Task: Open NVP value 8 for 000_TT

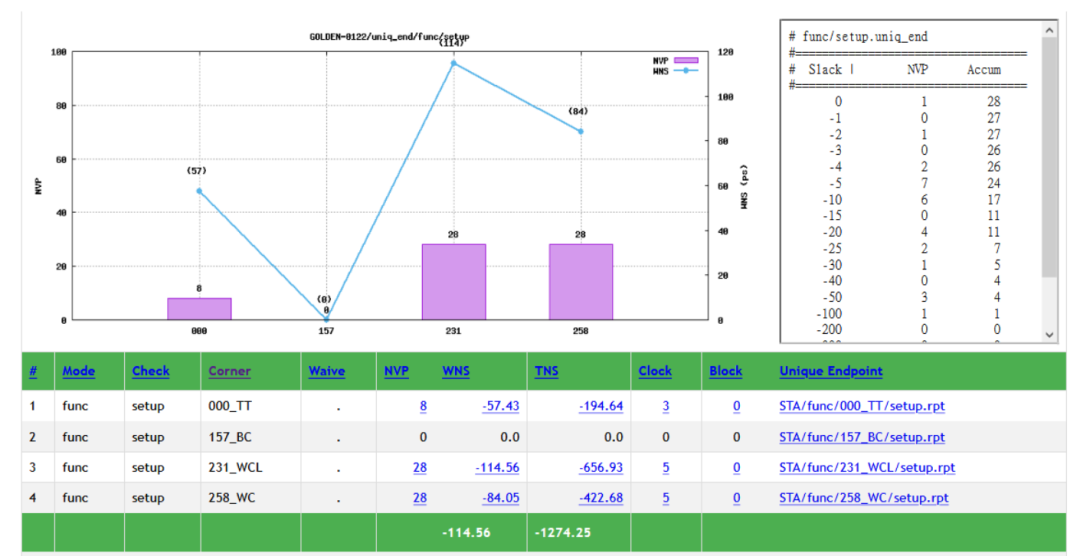Action: coord(423,406)
